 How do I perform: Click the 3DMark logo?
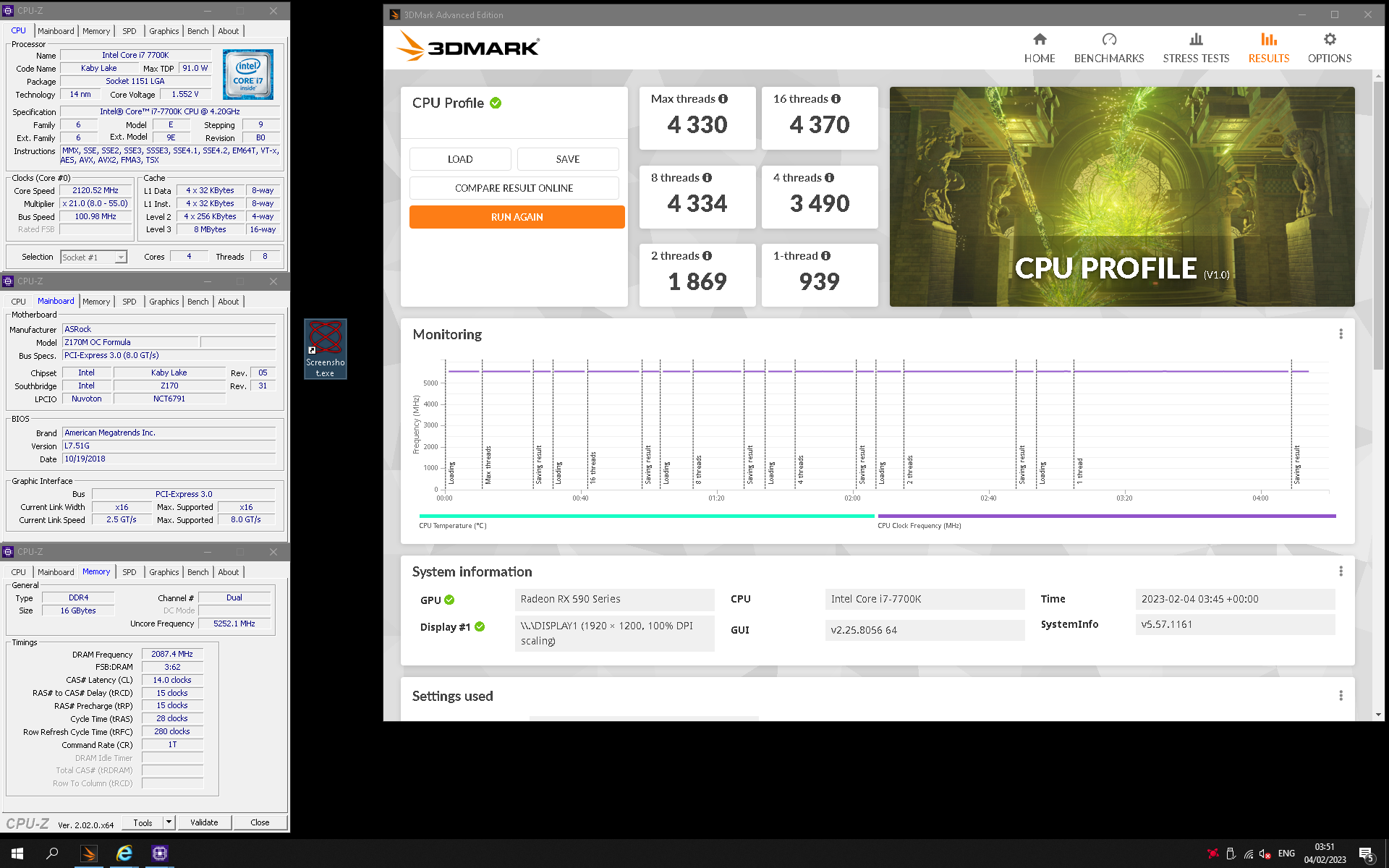468,47
